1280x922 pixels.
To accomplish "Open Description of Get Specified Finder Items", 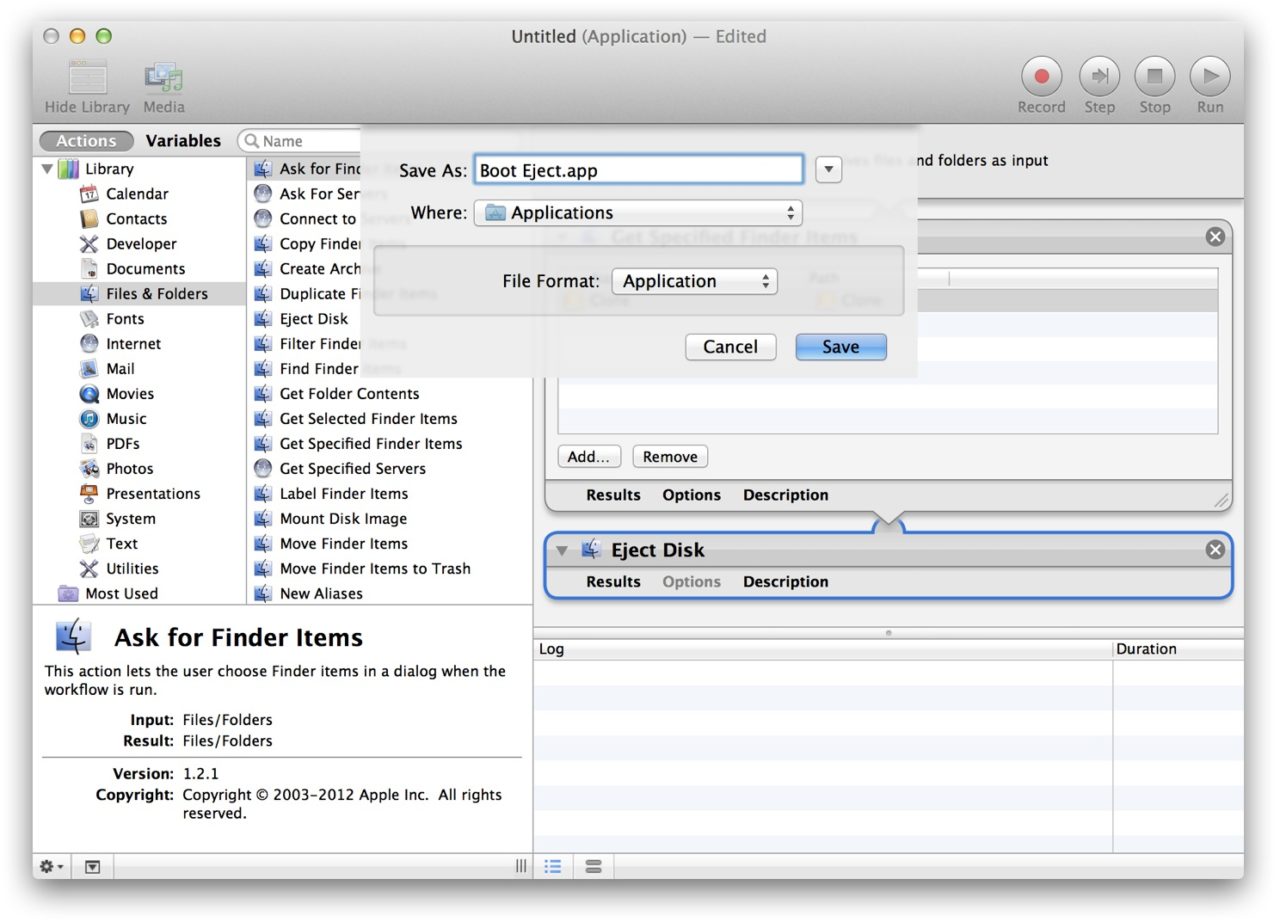I will tap(785, 495).
